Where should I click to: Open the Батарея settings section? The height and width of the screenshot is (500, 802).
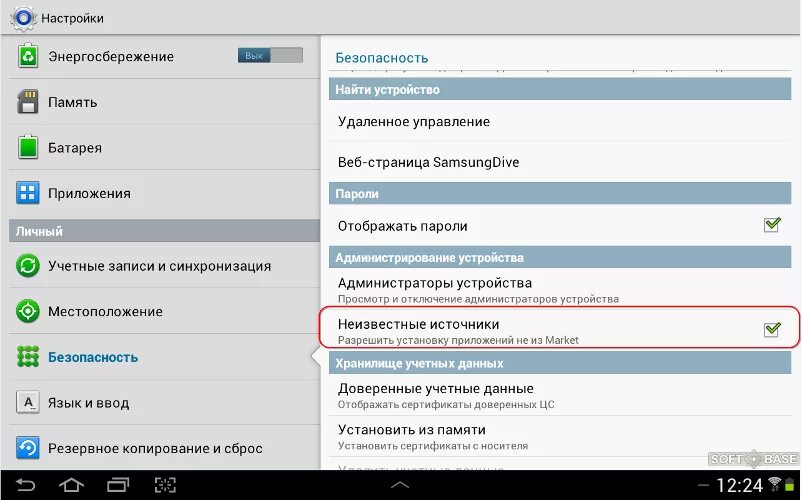(x=165, y=147)
